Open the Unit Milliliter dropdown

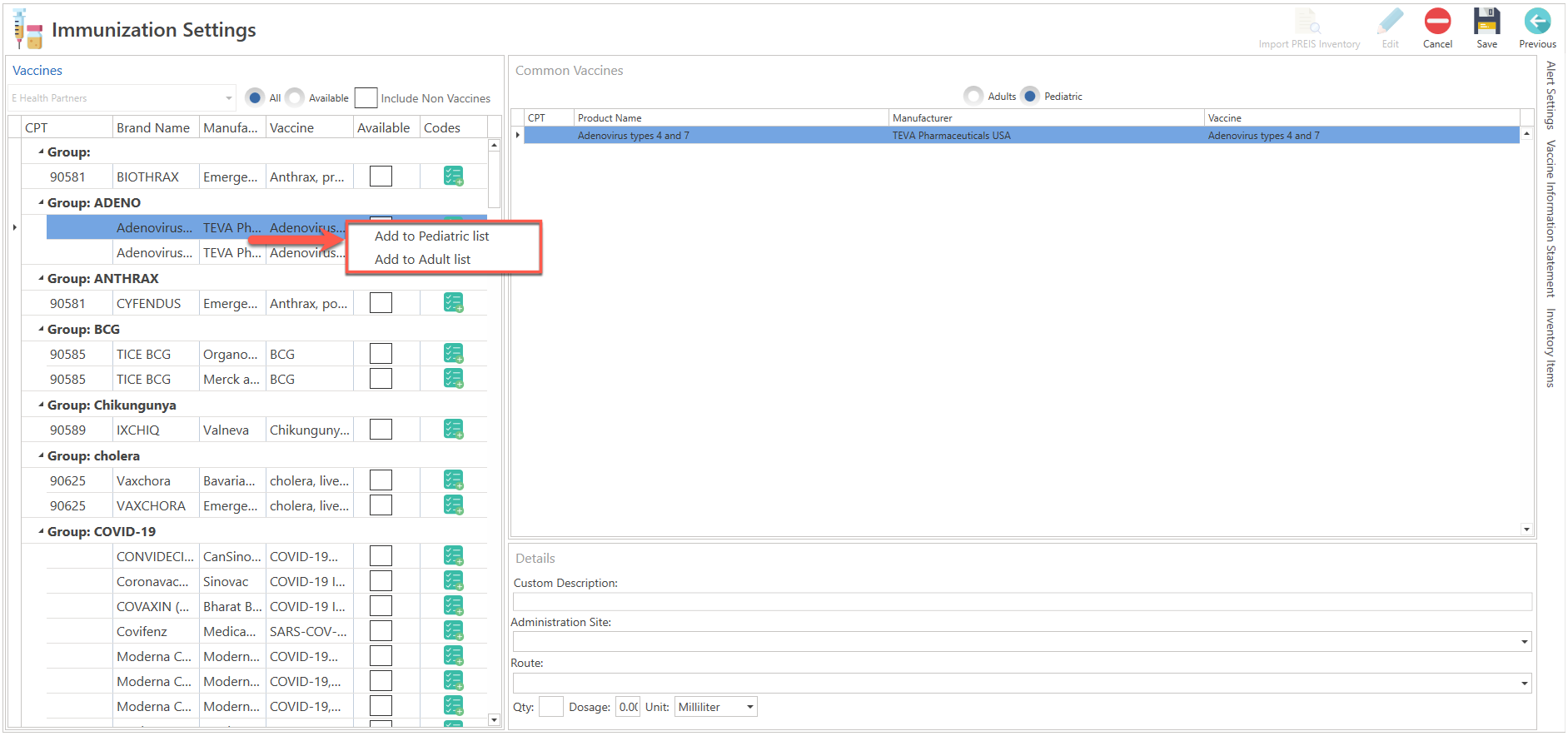[x=715, y=707]
